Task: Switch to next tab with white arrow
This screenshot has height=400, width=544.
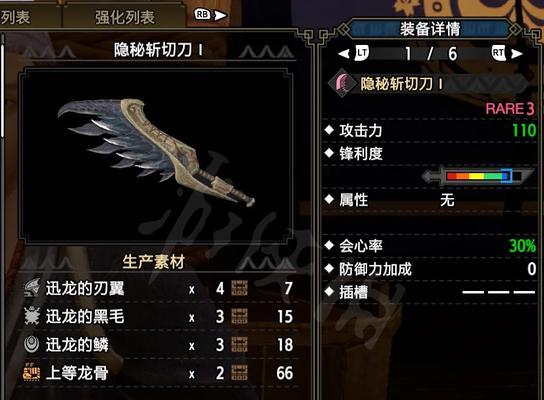Action: [220, 15]
